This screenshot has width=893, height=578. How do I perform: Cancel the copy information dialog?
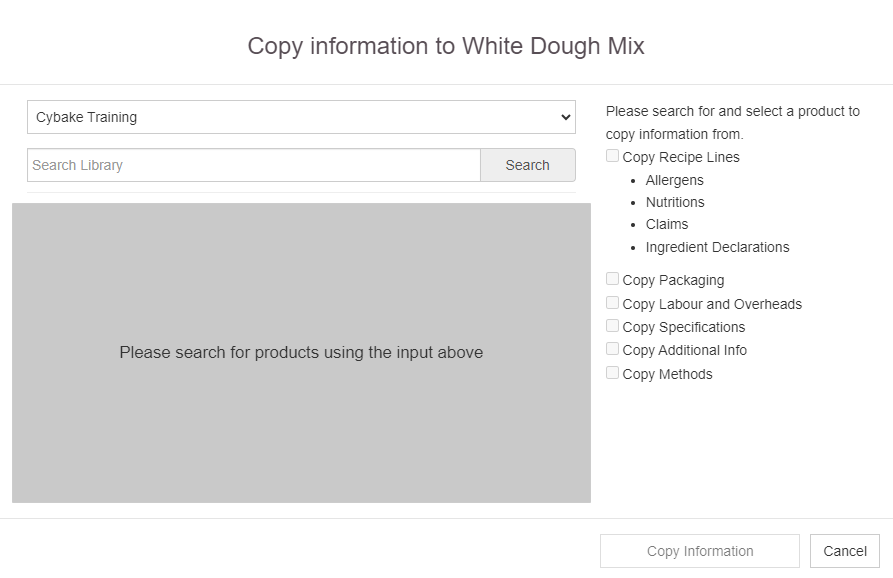tap(845, 551)
